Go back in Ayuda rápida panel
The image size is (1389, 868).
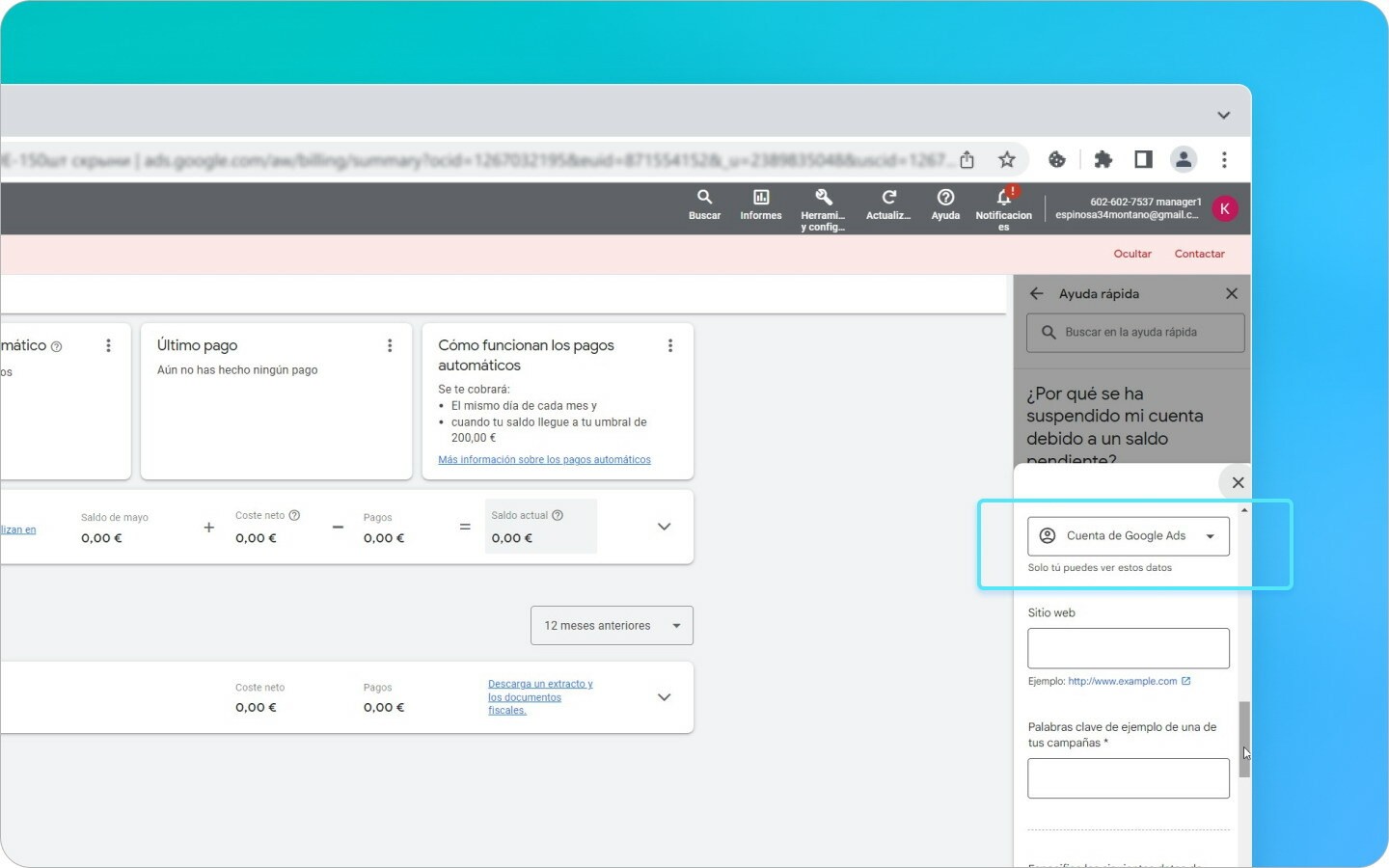click(x=1037, y=293)
